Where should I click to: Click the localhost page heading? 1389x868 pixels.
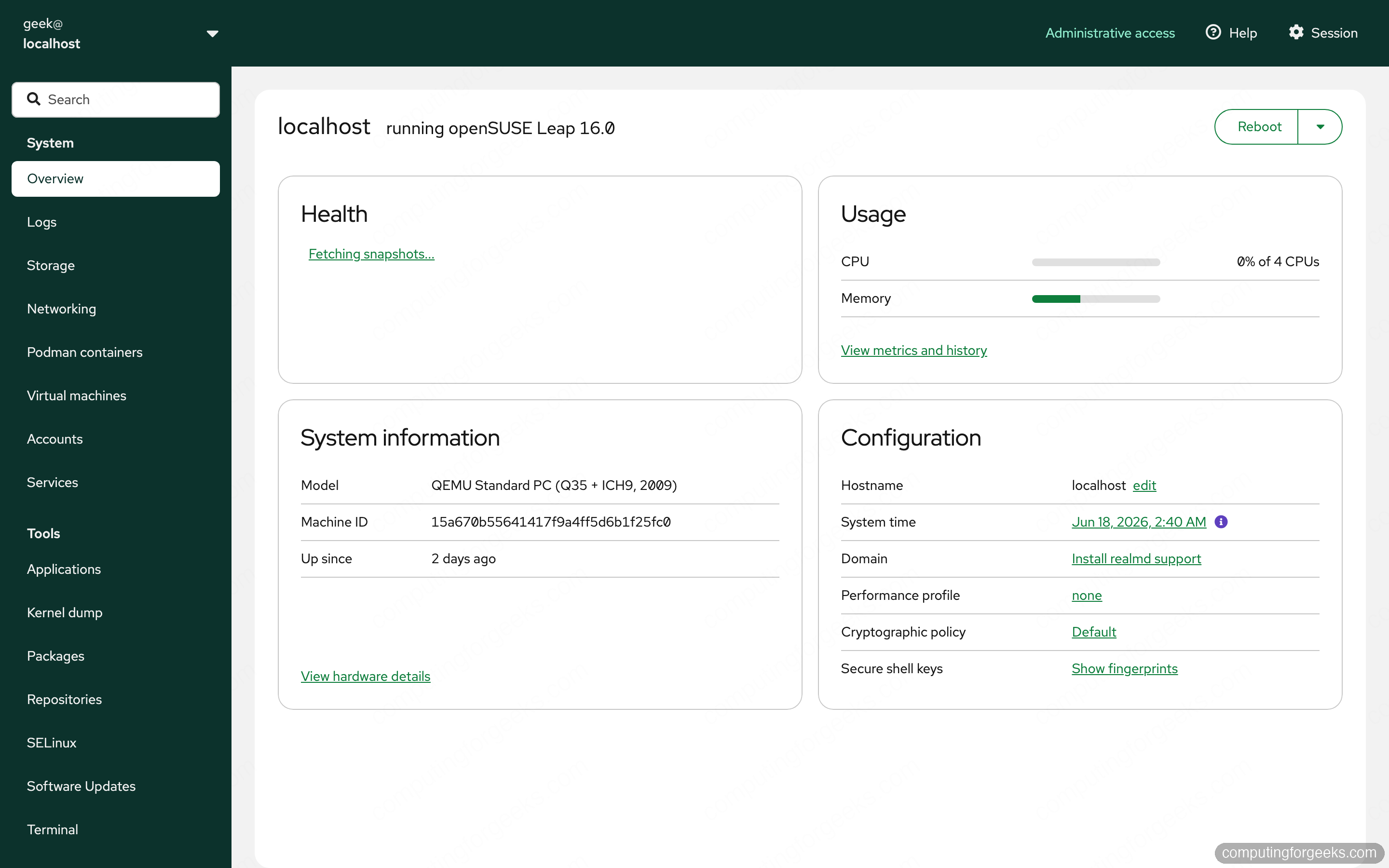pos(324,126)
